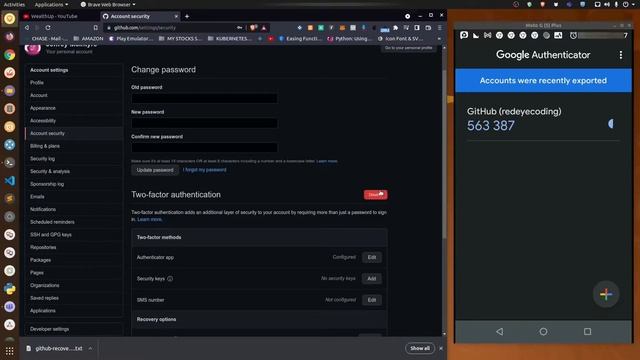Tap the Android home circle button

point(543,331)
